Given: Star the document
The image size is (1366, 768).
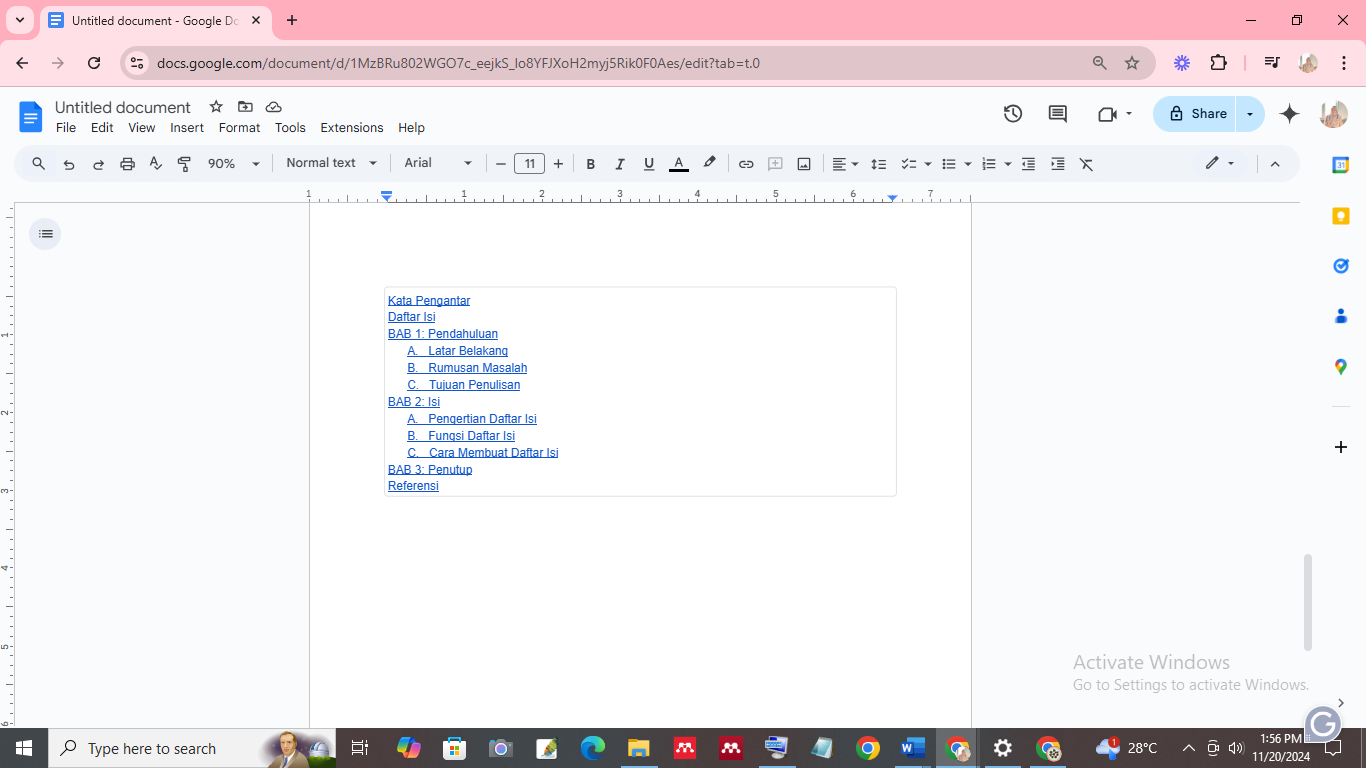Looking at the screenshot, I should tap(216, 107).
